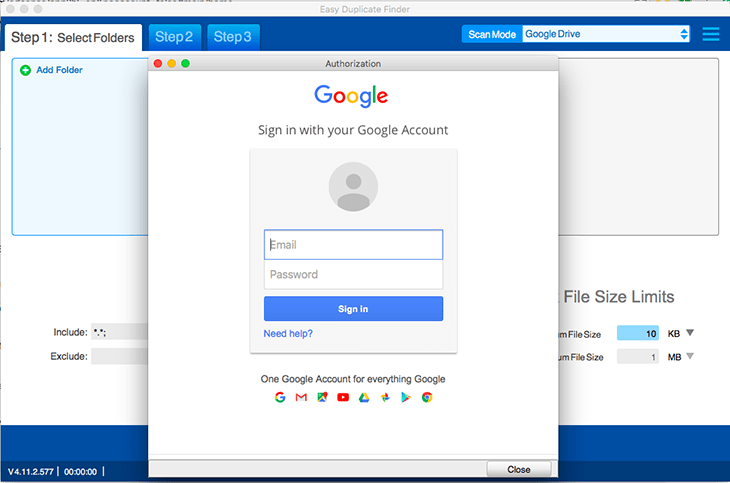Viewport: 730px width, 483px height.
Task: Click the File Size Limits heading
Action: [x=619, y=297]
